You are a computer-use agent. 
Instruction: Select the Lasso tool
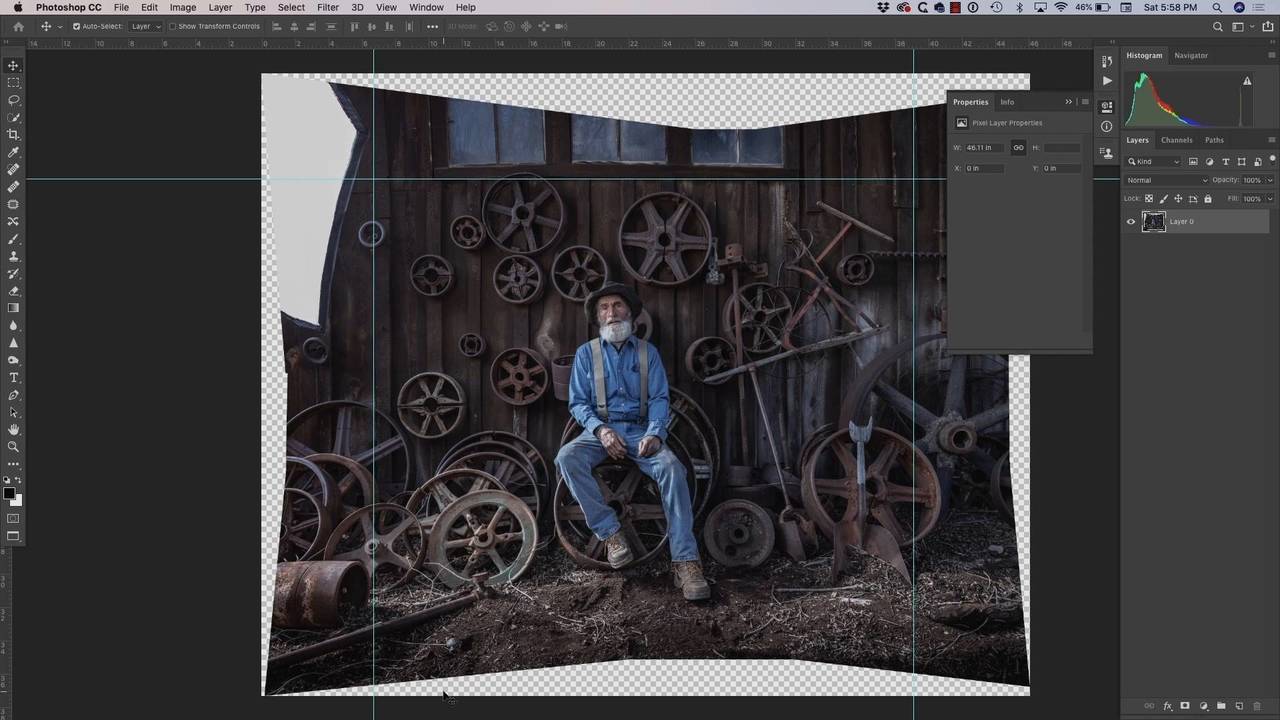tap(14, 100)
